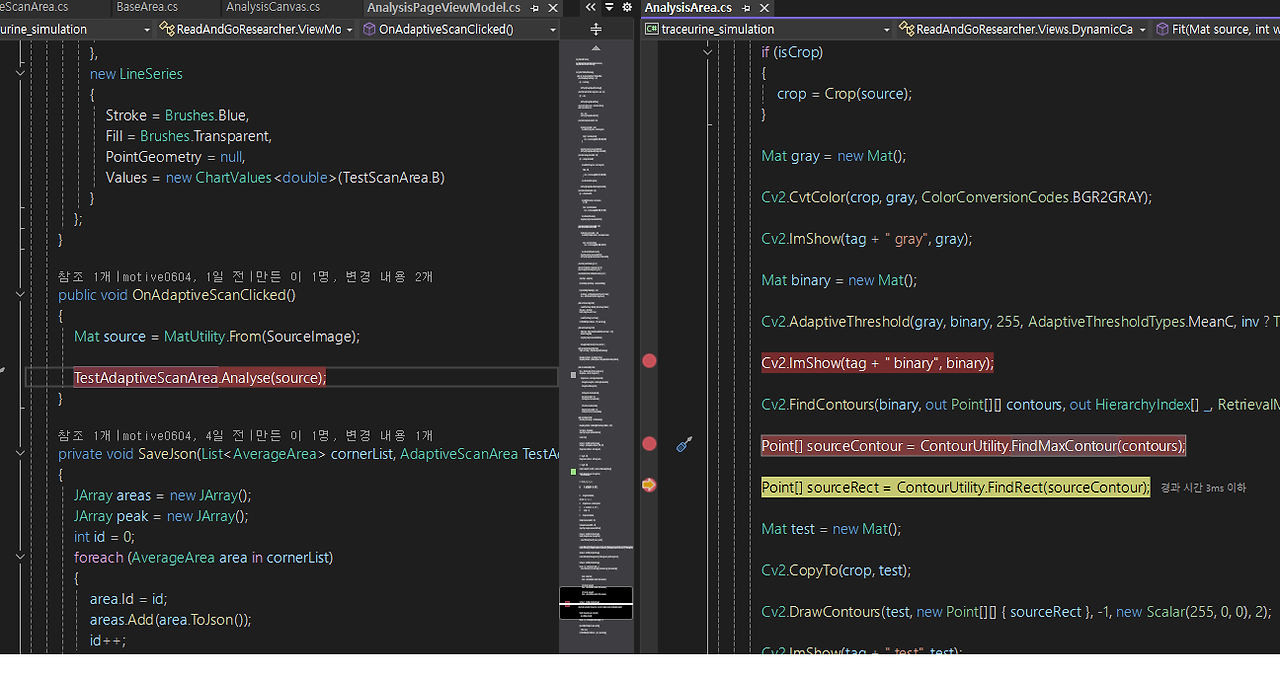Screen dimensions: 1280x679
Task: Collapse the SaveJson method outline
Action: pyautogui.click(x=21, y=454)
